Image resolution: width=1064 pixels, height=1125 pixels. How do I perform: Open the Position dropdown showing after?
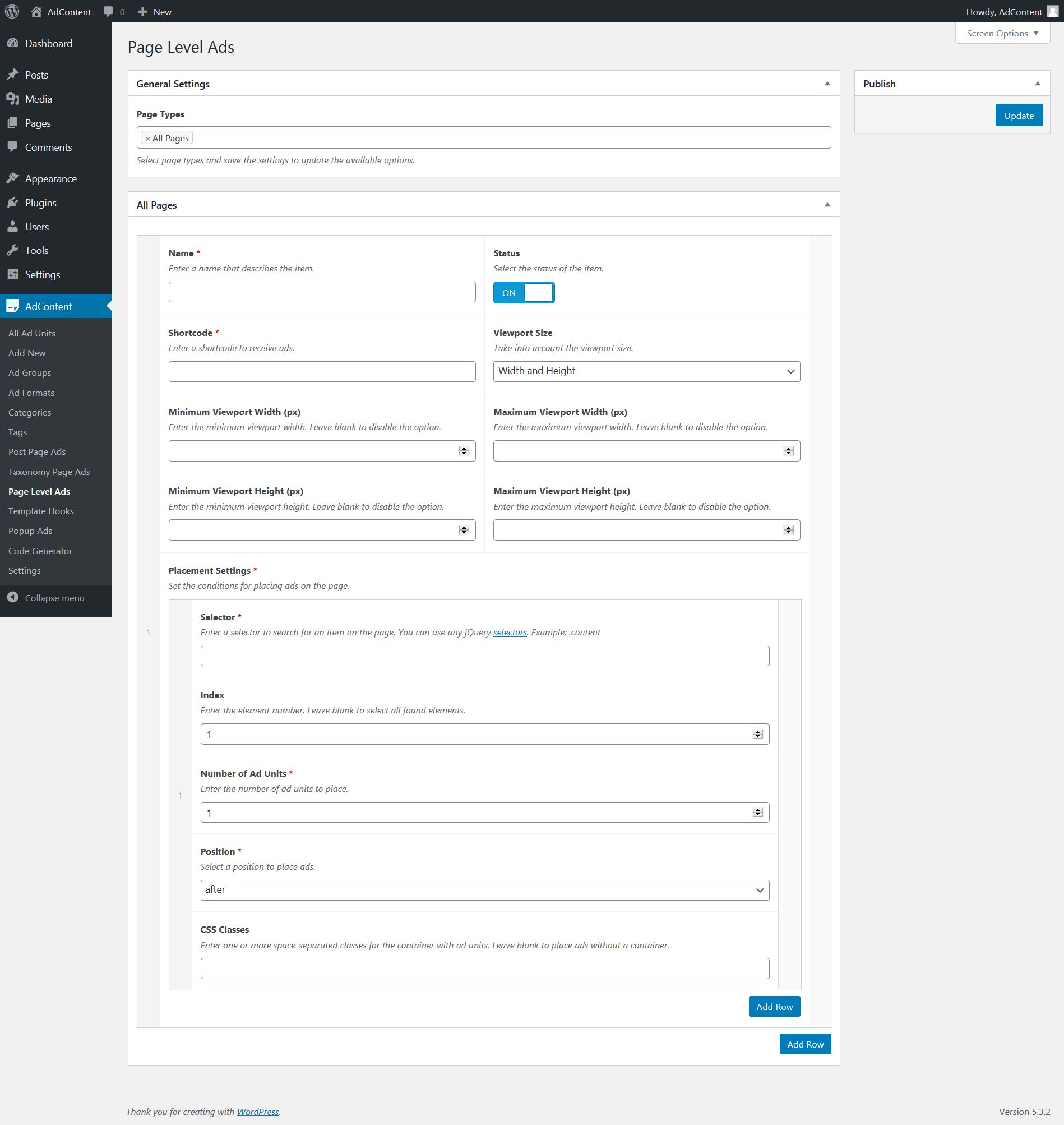484,890
